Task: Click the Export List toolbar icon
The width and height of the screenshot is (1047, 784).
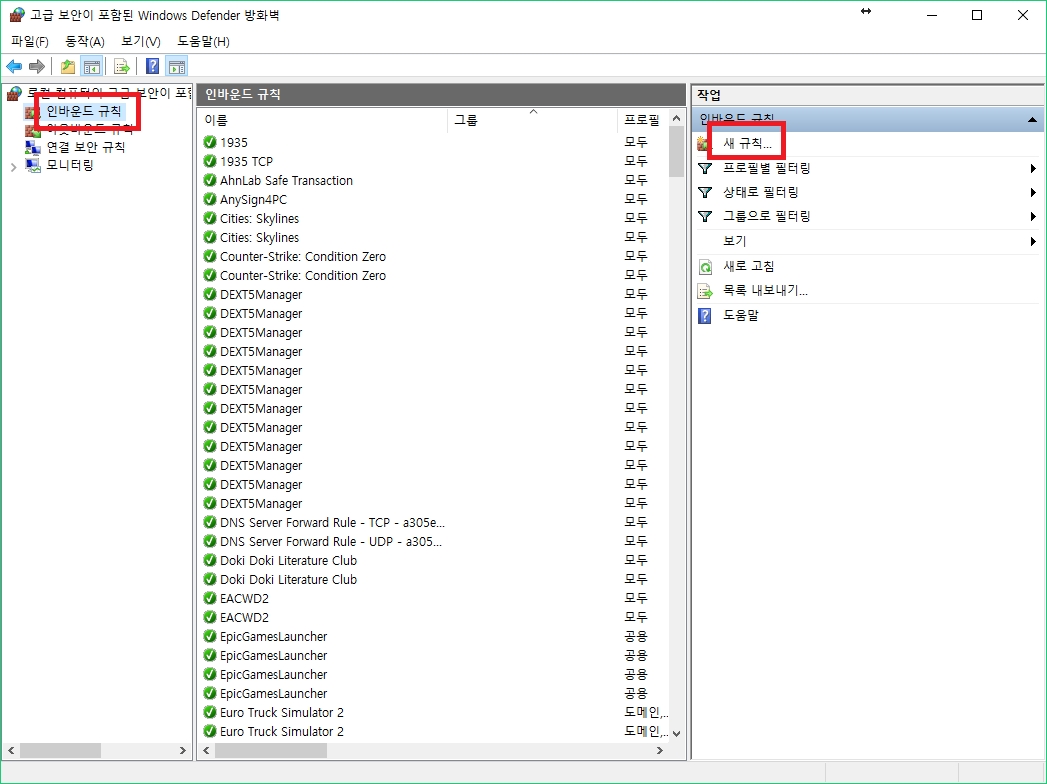Action: (122, 67)
